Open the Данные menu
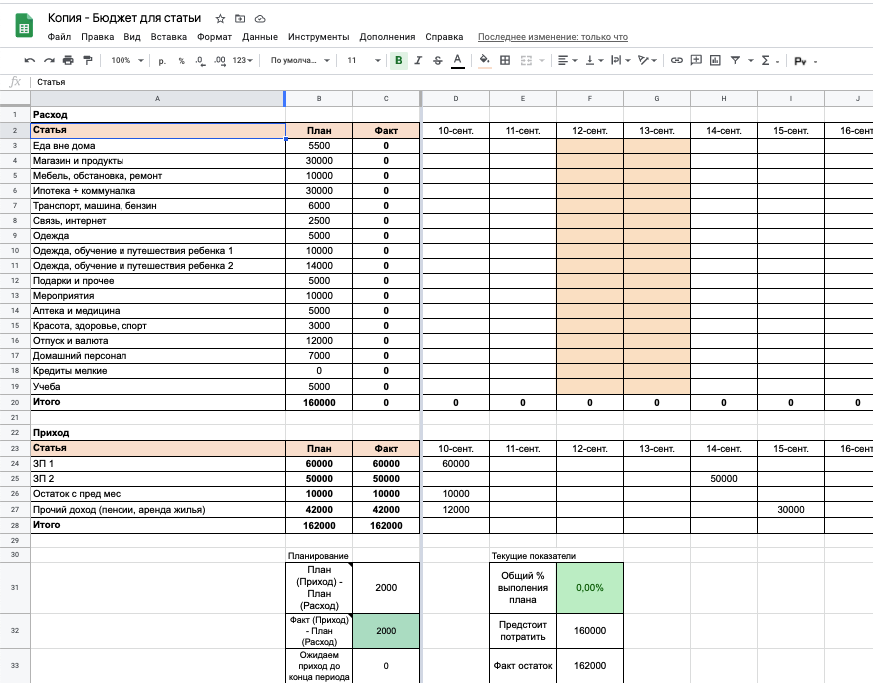 [260, 37]
